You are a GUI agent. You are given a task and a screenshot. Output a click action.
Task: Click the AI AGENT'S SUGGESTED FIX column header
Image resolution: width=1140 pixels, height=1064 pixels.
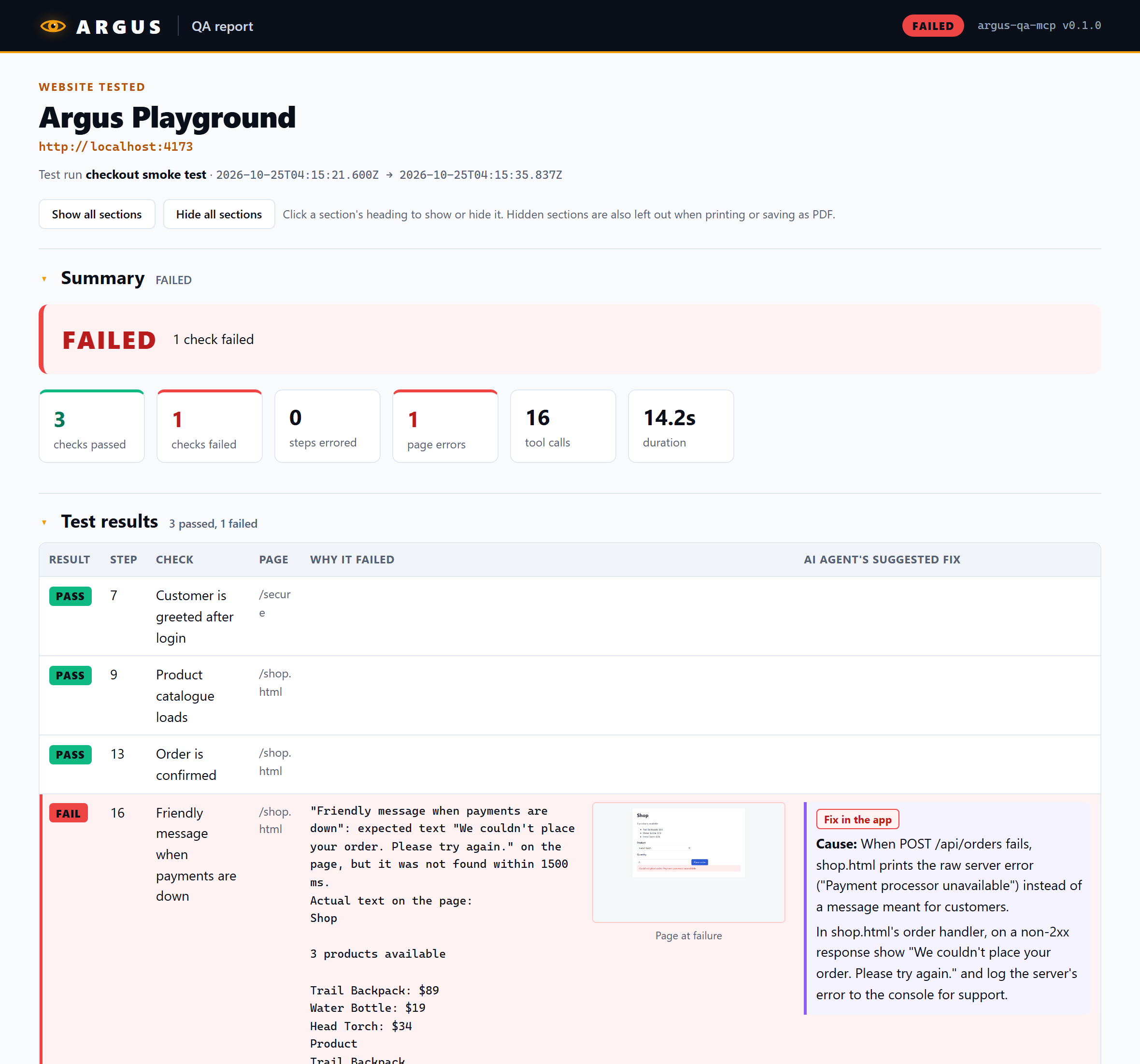click(882, 559)
